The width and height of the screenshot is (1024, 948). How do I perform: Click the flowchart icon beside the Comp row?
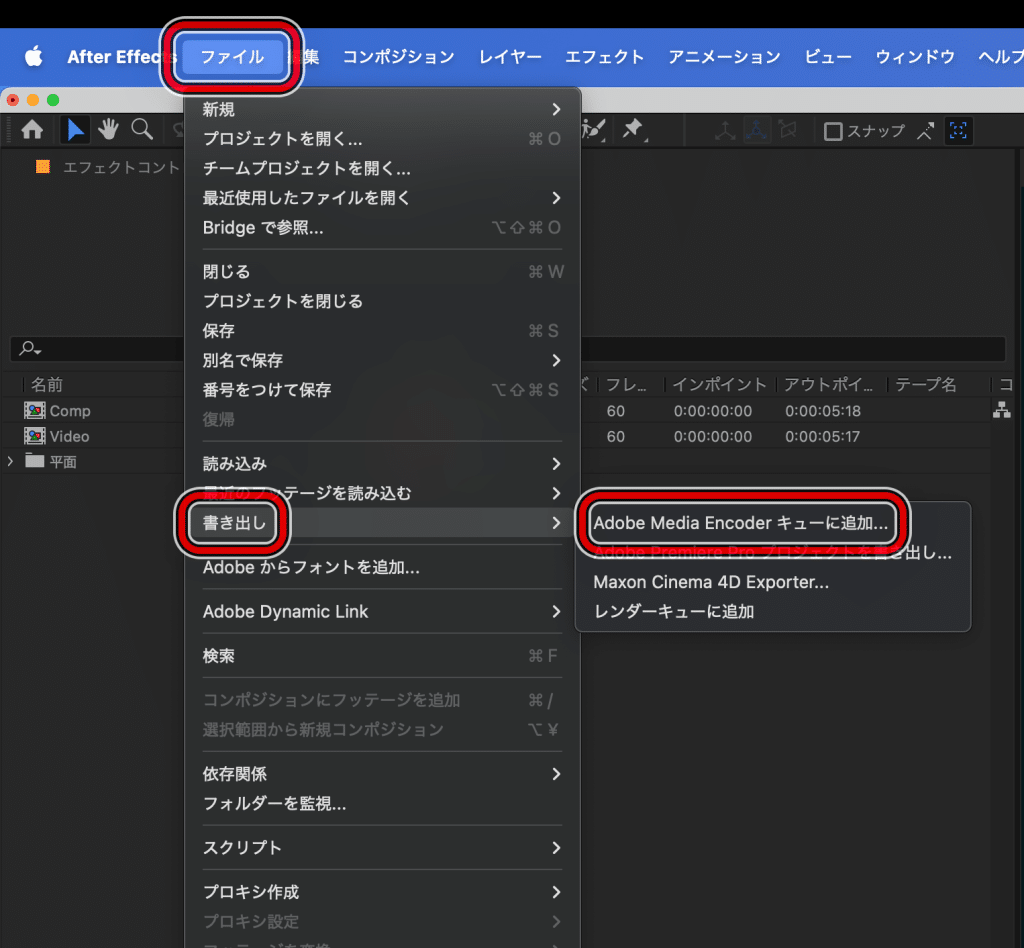[1001, 411]
